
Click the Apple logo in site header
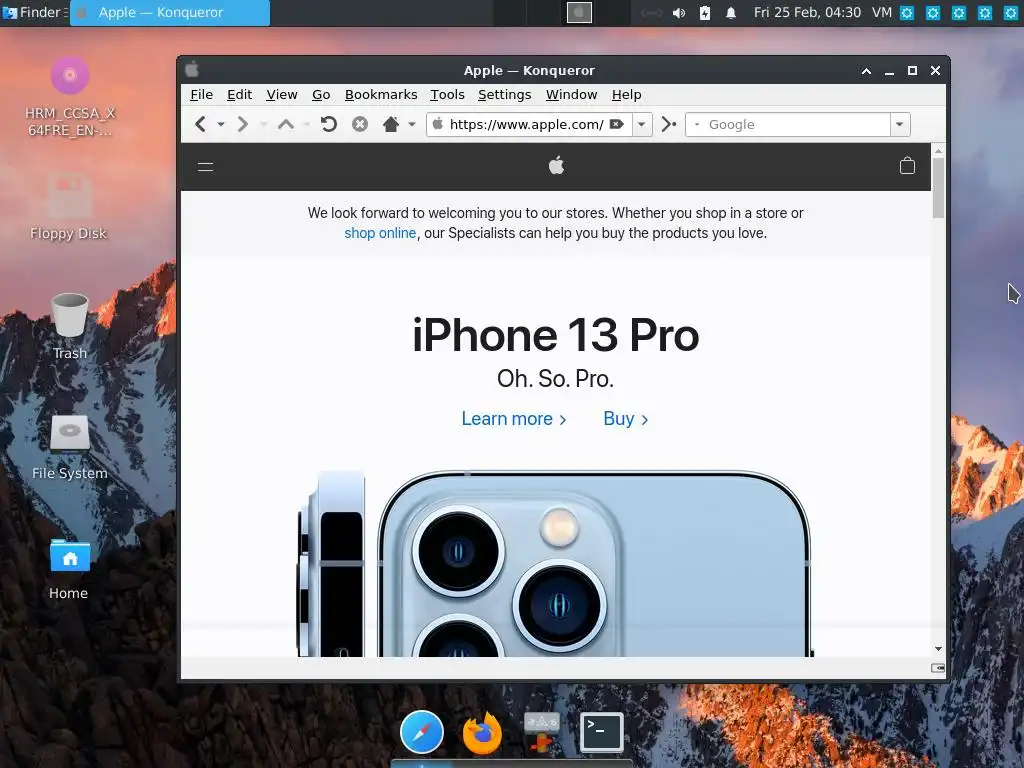pos(556,166)
